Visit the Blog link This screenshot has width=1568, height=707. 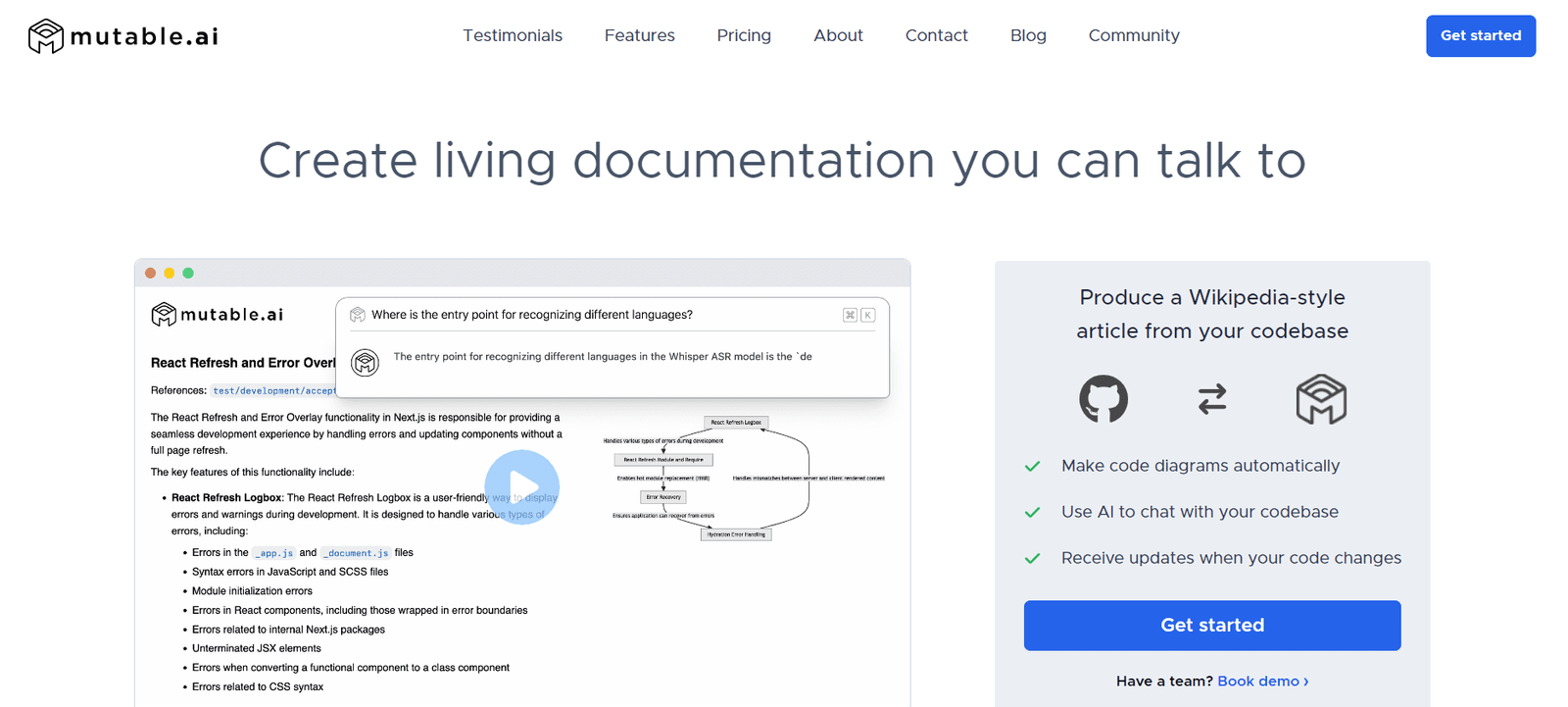(x=1028, y=35)
